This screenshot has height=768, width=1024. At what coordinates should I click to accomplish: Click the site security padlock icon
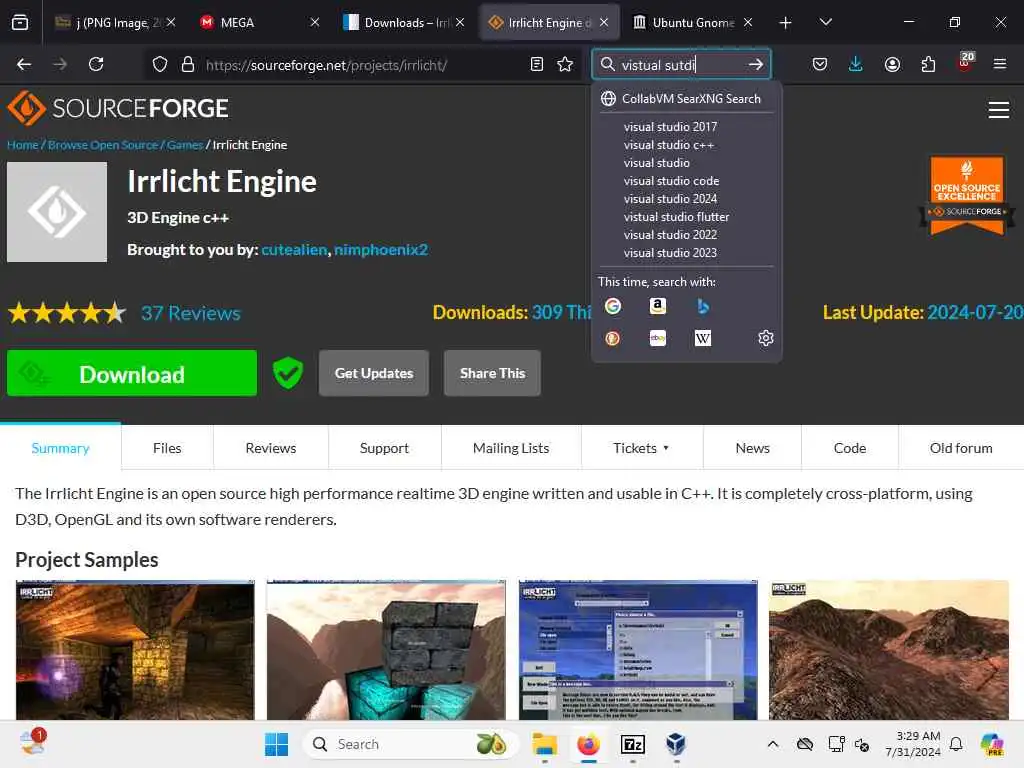click(187, 64)
